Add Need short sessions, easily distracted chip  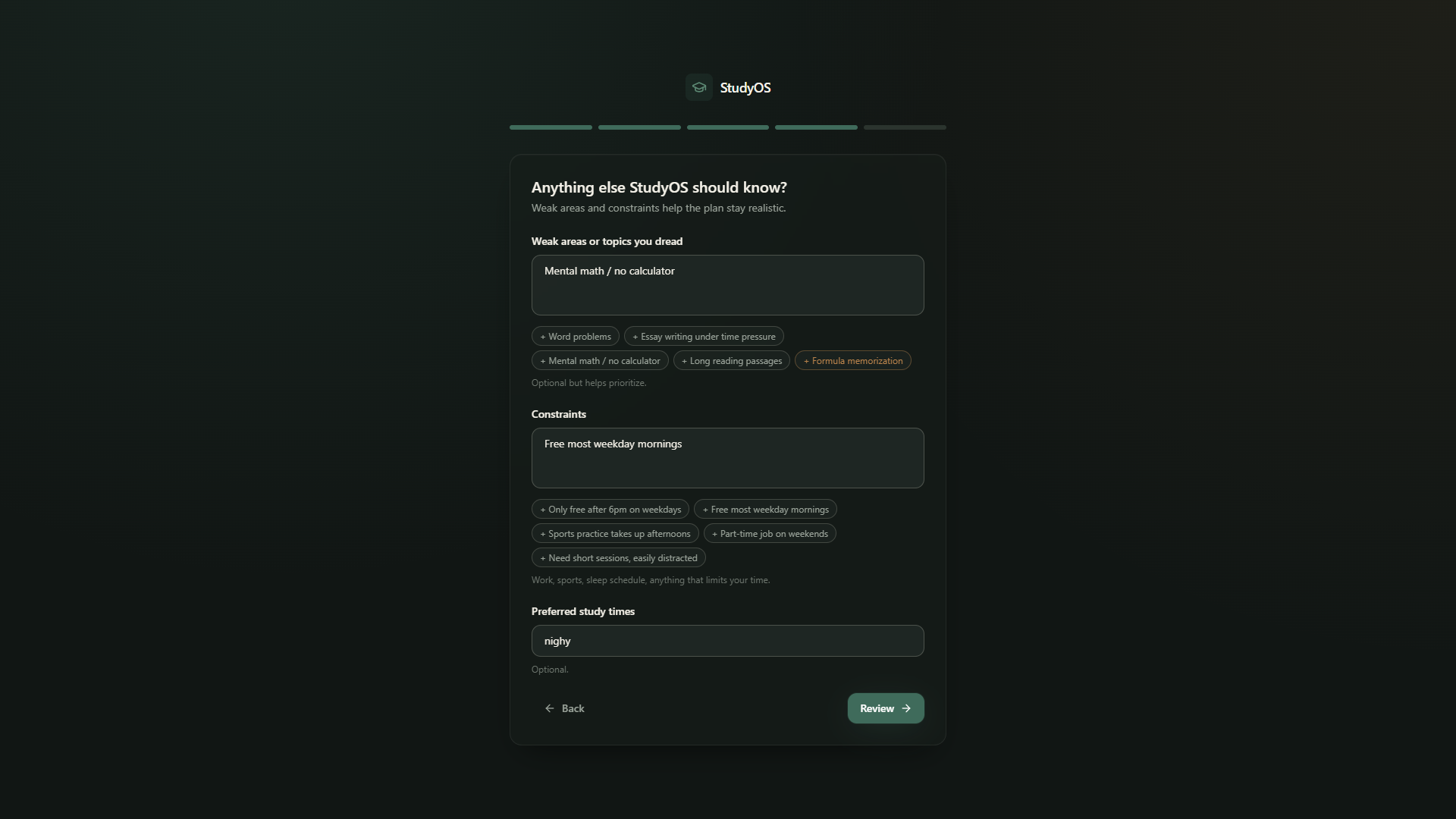[619, 558]
